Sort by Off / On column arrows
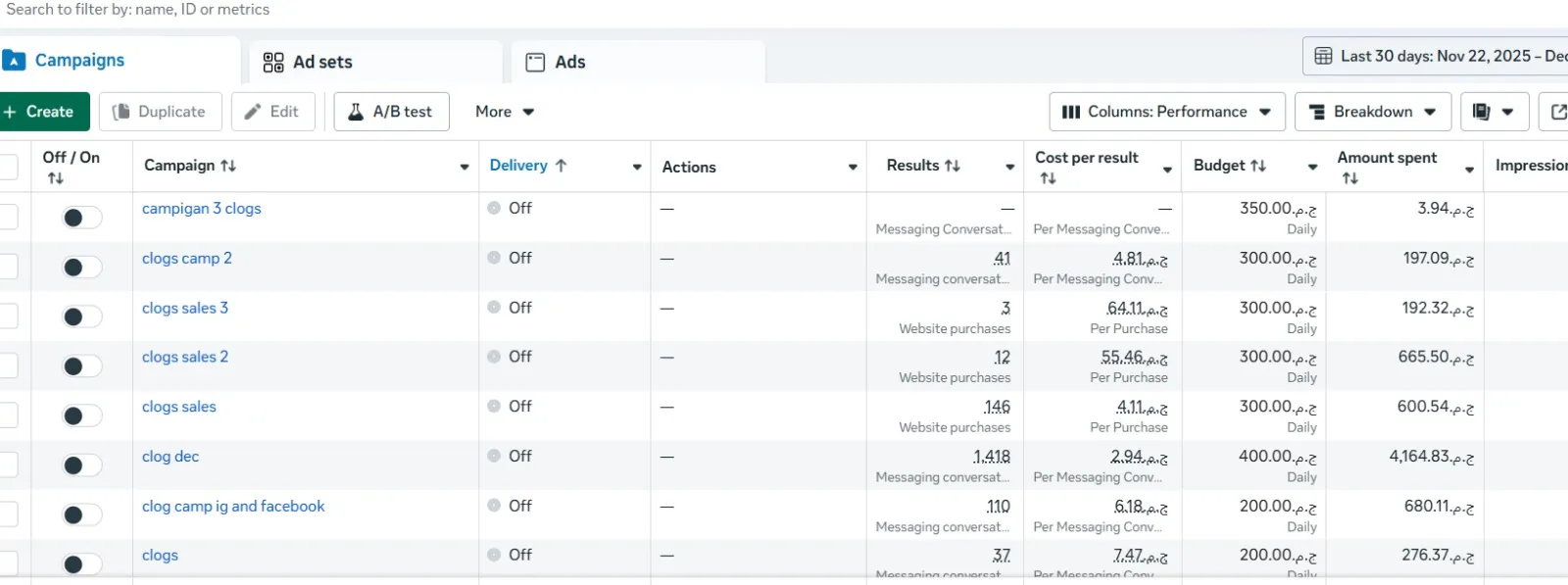The image size is (1568, 585). coord(56,178)
